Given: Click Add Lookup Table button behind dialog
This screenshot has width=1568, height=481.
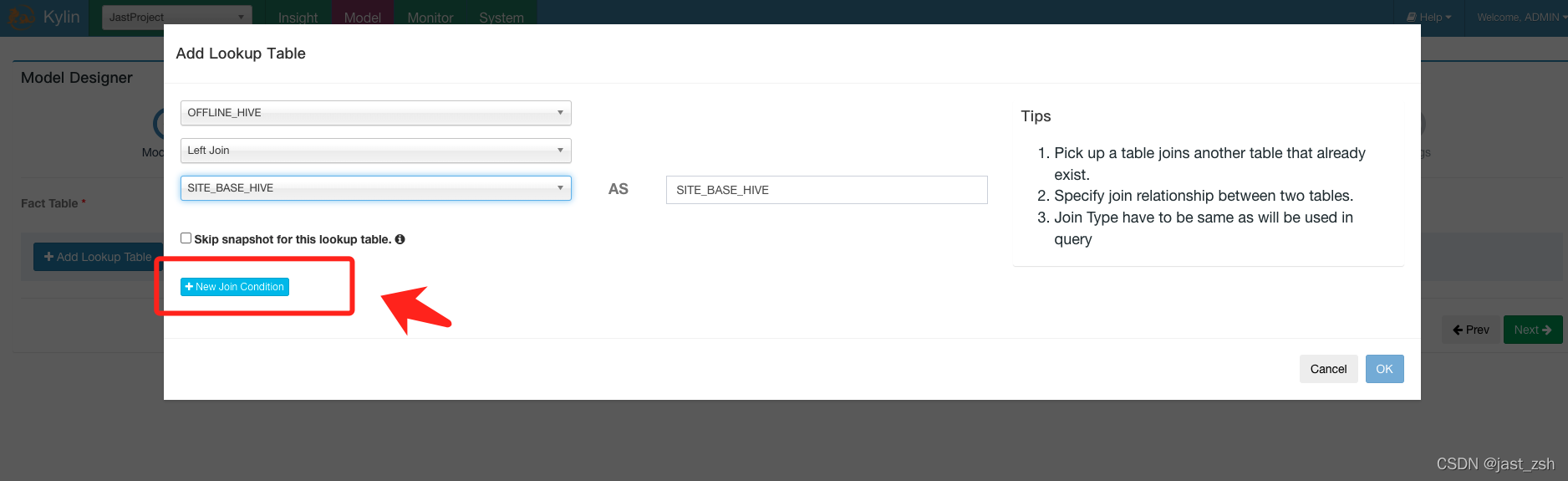Looking at the screenshot, I should pyautogui.click(x=98, y=257).
